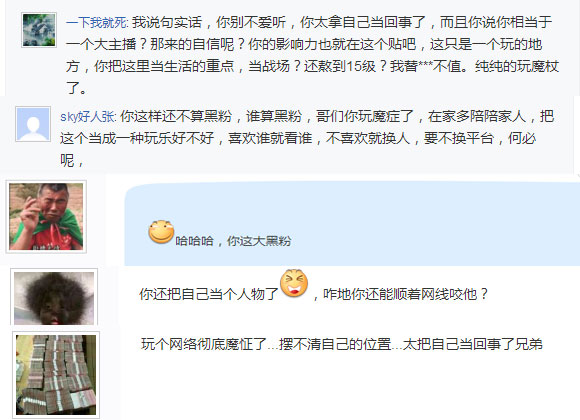The height and width of the screenshot is (420, 580).
Task: Click the phrase 还熬到15级 in first comment
Action: [x=340, y=66]
